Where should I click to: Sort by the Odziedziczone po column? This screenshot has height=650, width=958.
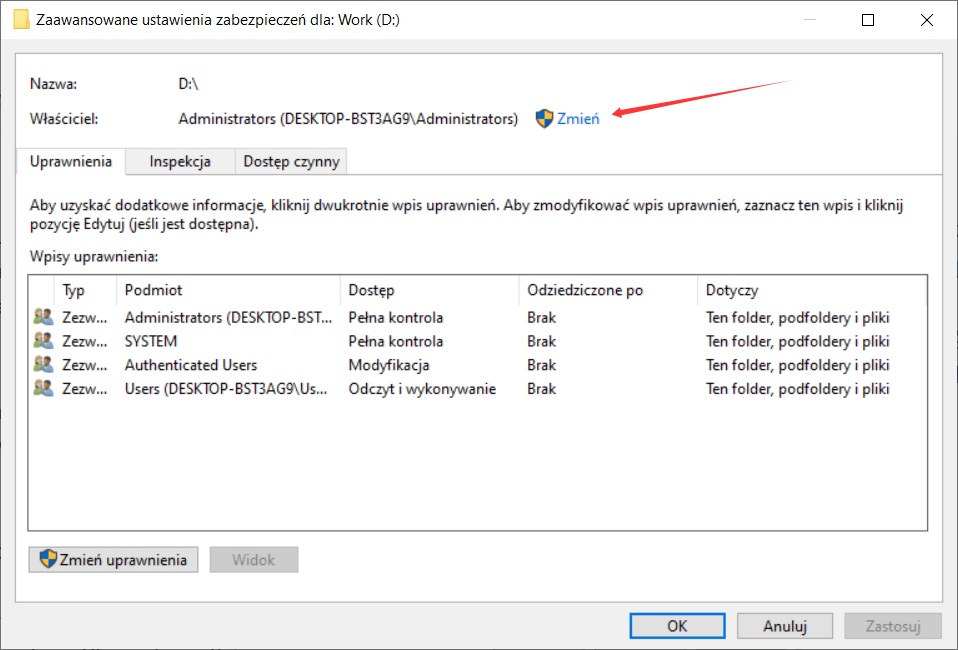(x=584, y=291)
